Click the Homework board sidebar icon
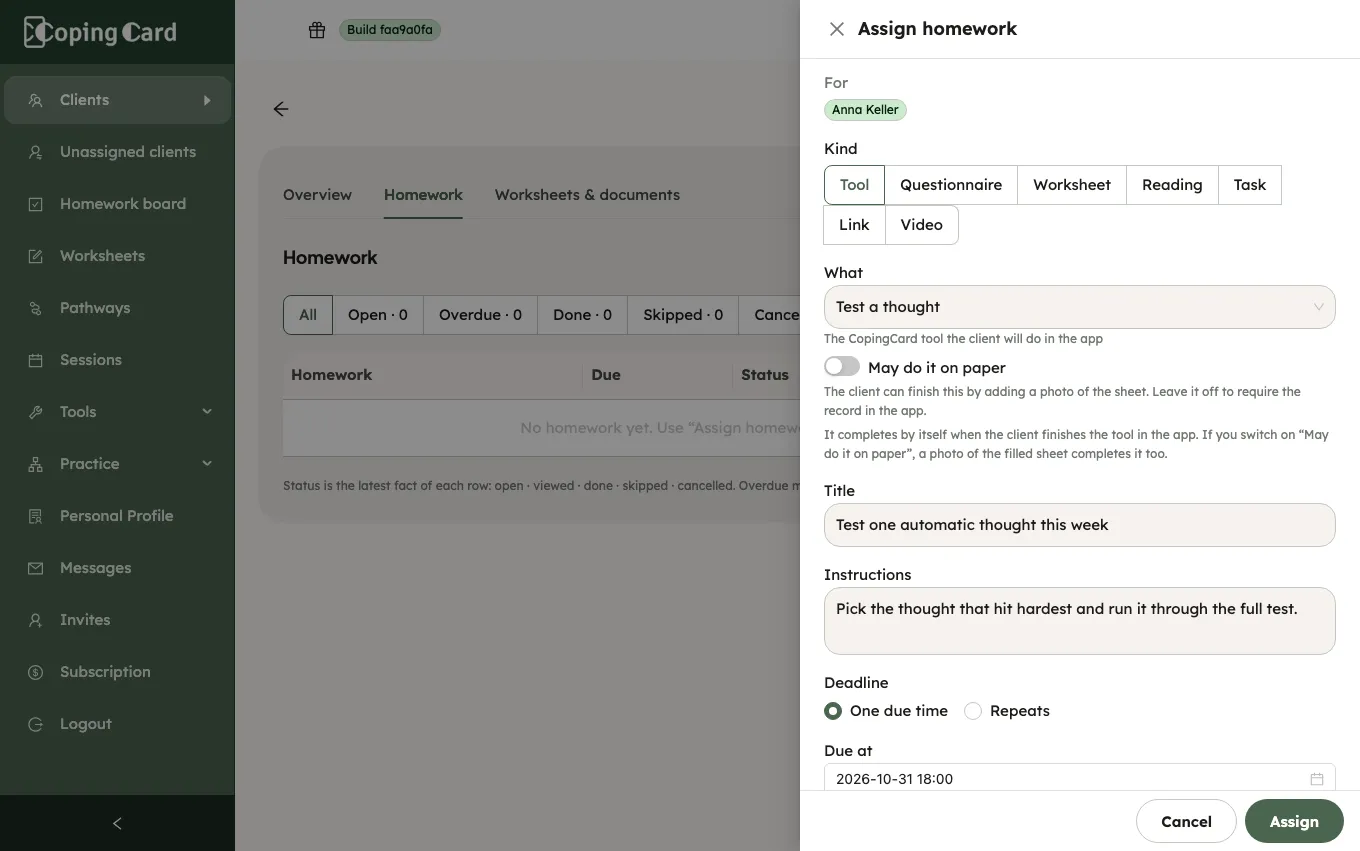The width and height of the screenshot is (1360, 851). pyautogui.click(x=36, y=204)
